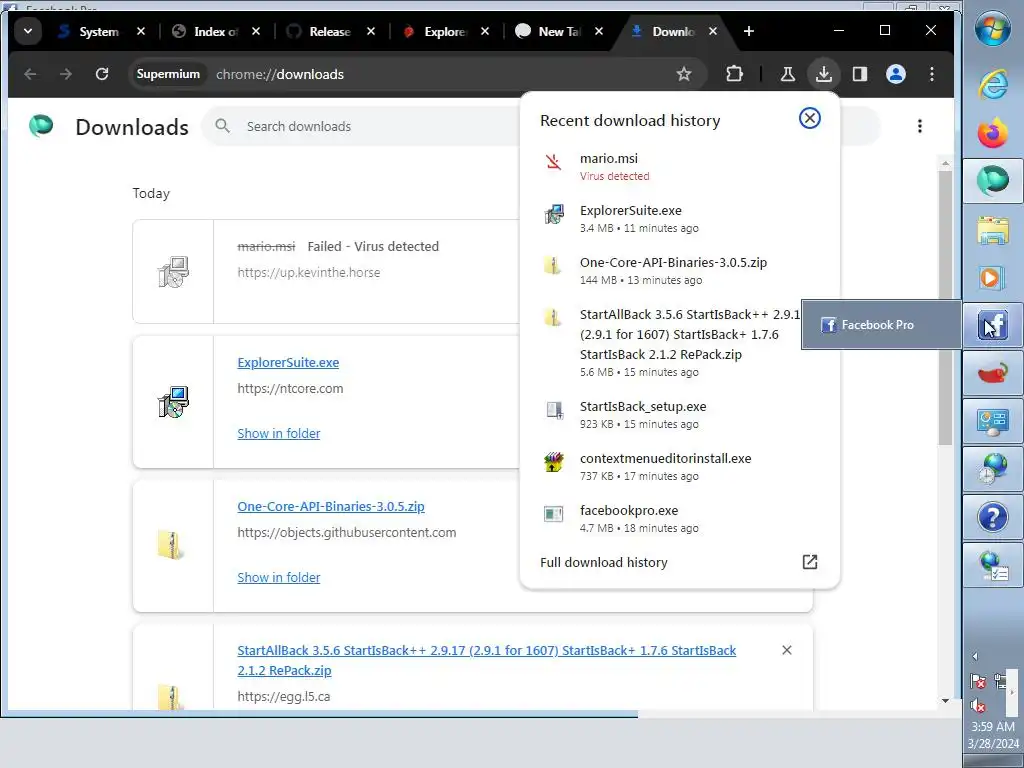
Task: Open the Downloads page more actions menu
Action: tap(920, 126)
